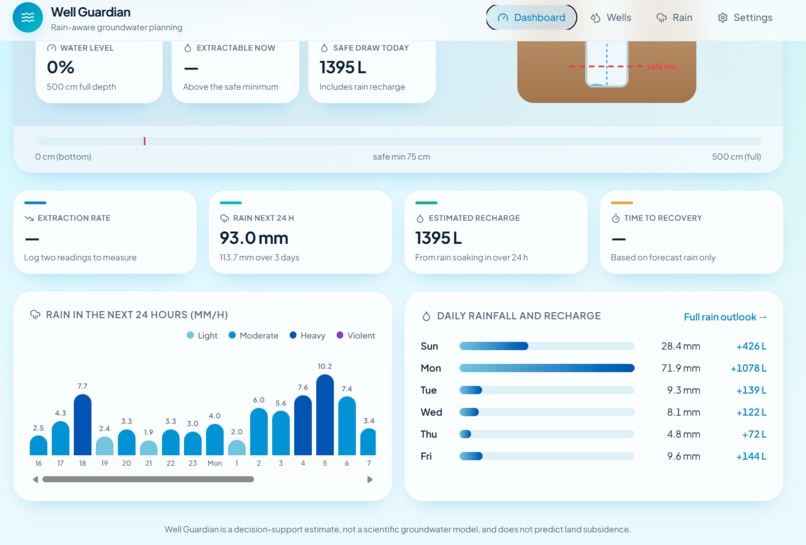The width and height of the screenshot is (806, 545).
Task: Click the chart scrollbar left arrow
Action: pyautogui.click(x=35, y=479)
